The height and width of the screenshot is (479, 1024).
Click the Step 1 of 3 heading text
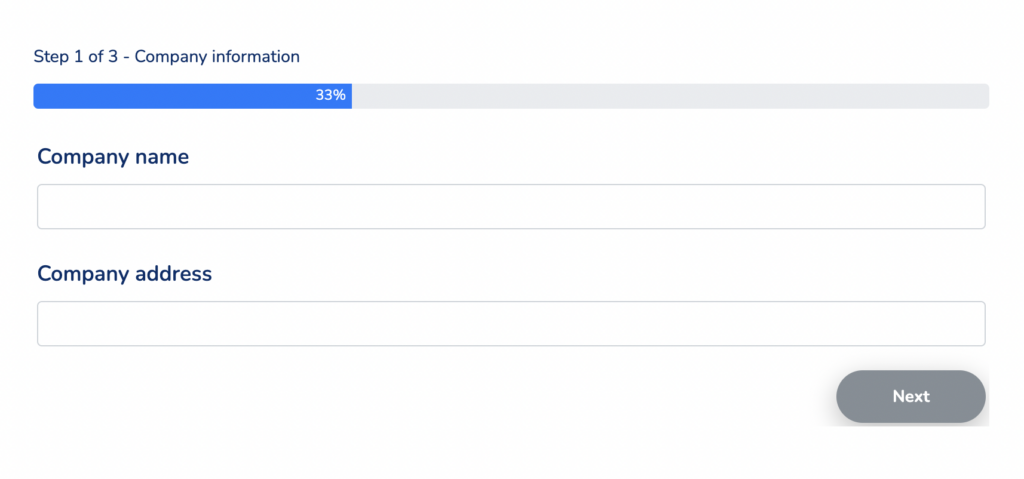tap(76, 57)
